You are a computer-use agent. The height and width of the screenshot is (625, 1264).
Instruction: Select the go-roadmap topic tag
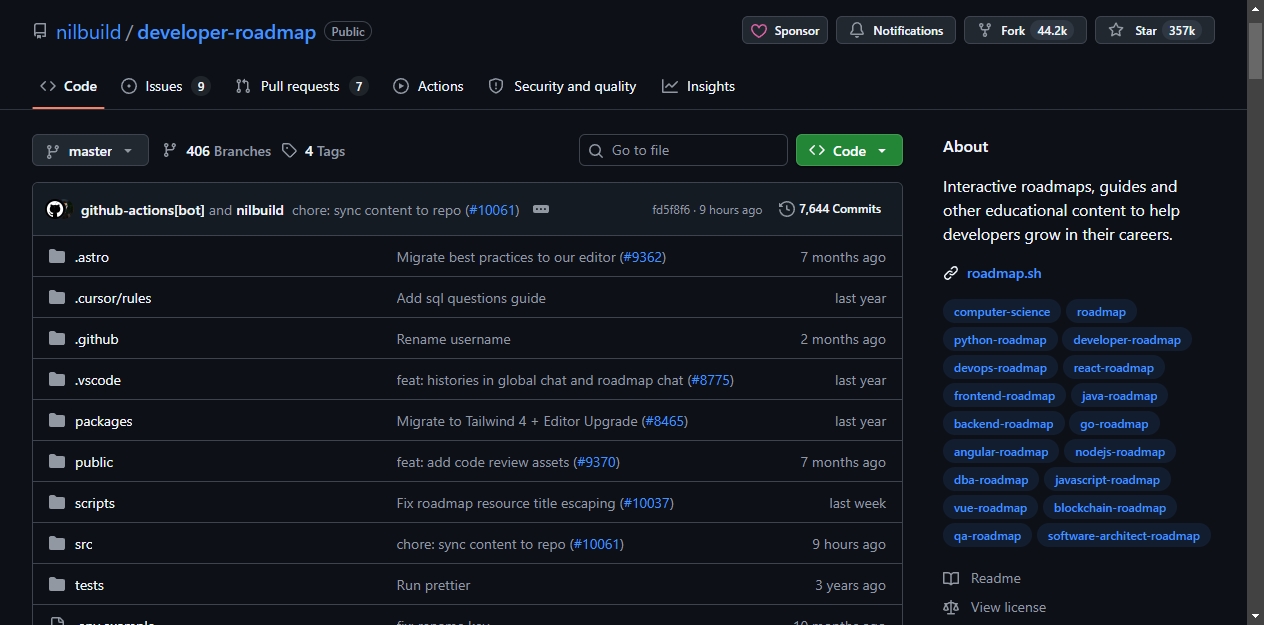coord(1114,424)
